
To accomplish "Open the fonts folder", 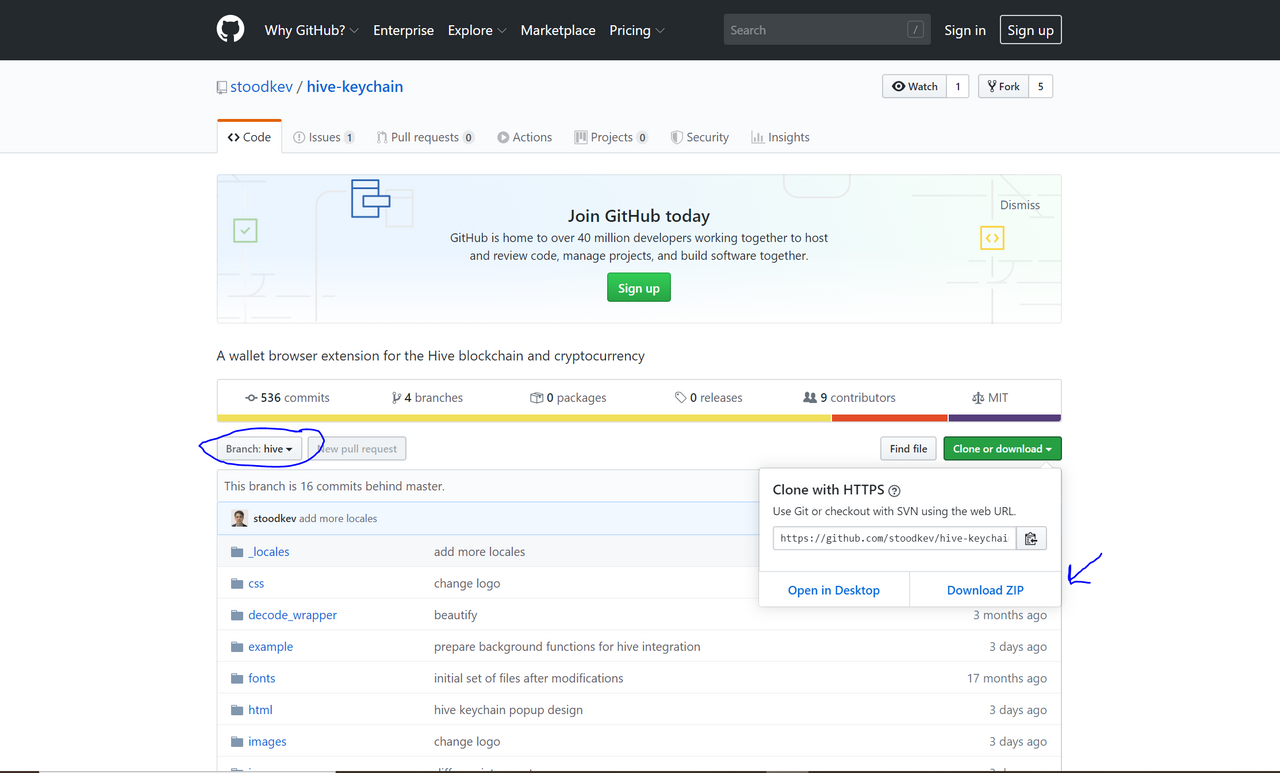I will 262,678.
